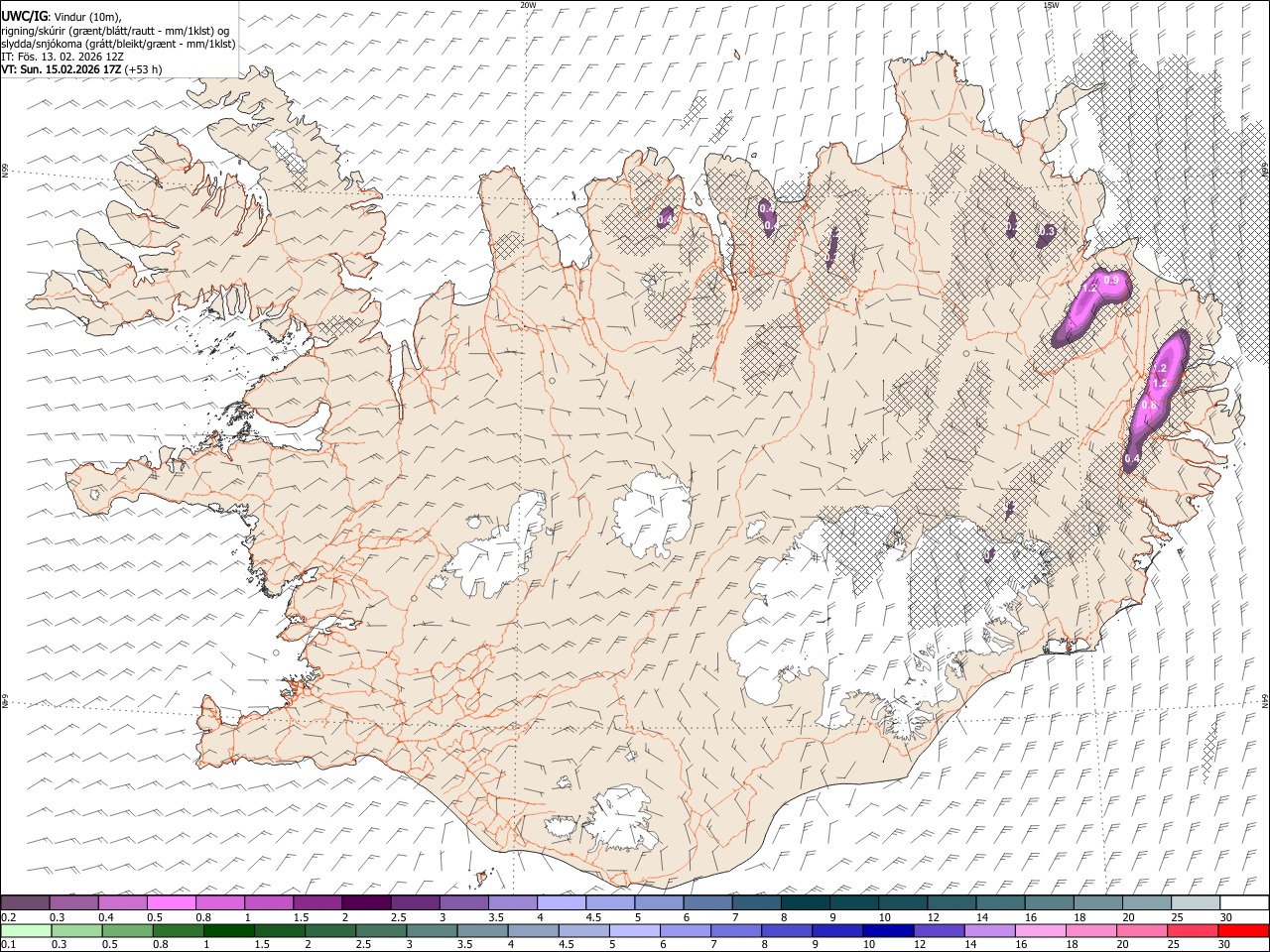This screenshot has width=1270, height=952.
Task: Select the white 30 swatch in upper legend
Action: [1245, 903]
